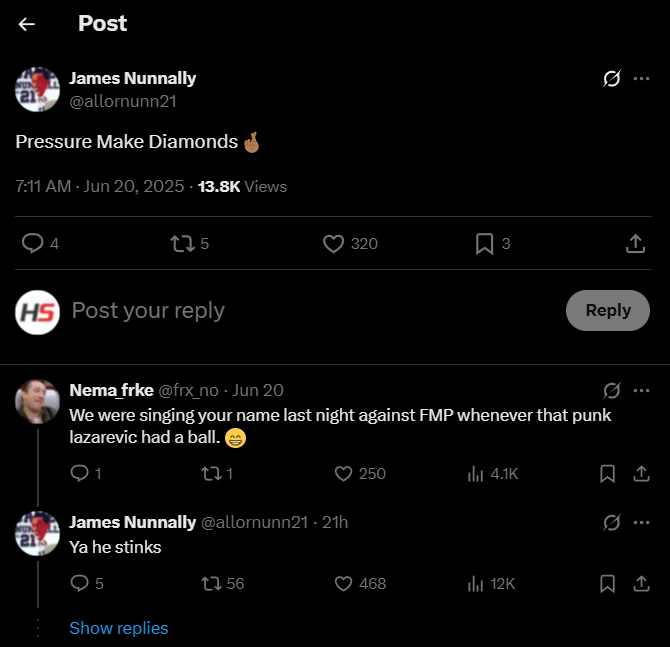Screen dimensions: 670x647
Task: Open more options on James Nunnally's post
Action: pos(642,79)
